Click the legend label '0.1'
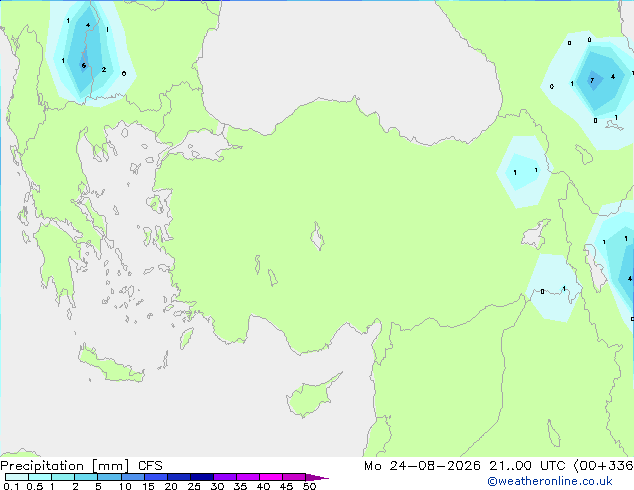The height and width of the screenshot is (490, 634). pos(11,486)
